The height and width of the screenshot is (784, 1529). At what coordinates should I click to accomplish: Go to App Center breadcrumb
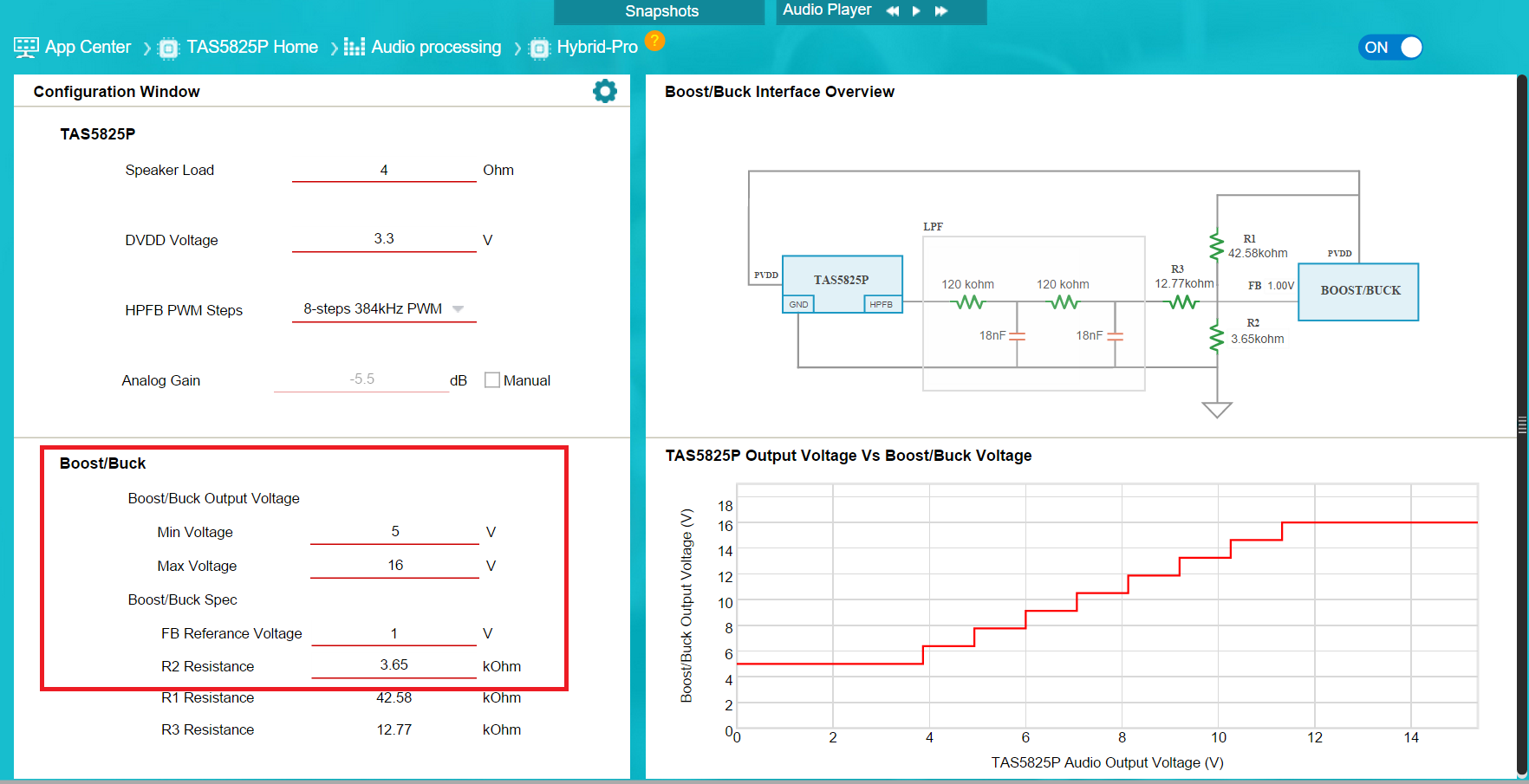(88, 47)
